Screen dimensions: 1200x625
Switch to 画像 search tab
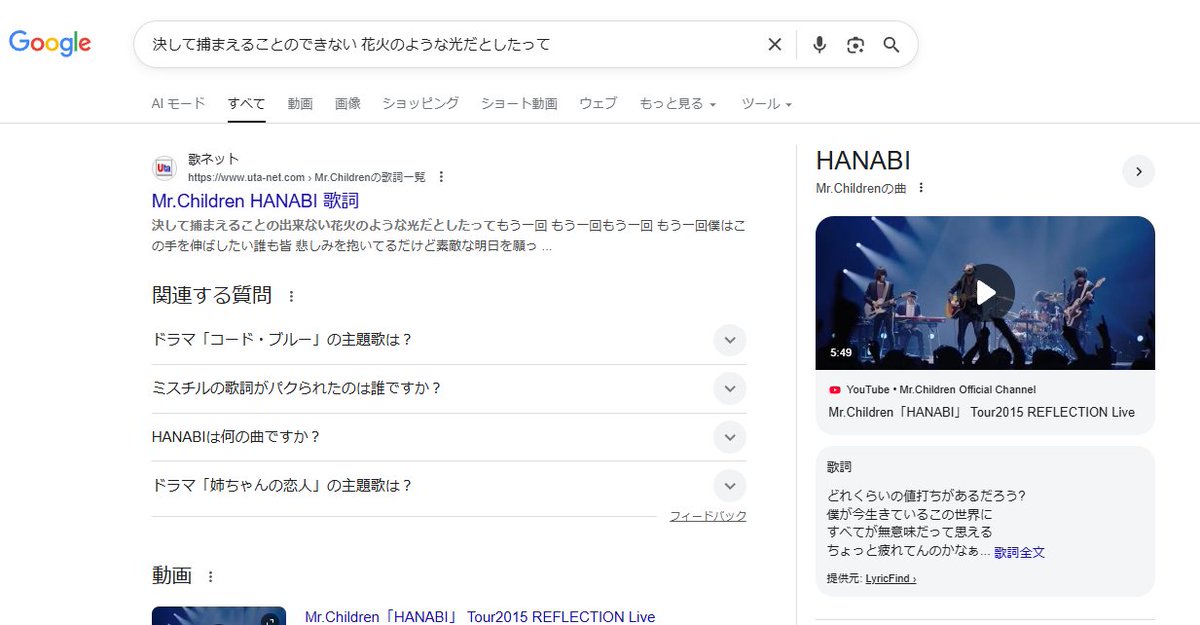point(348,103)
